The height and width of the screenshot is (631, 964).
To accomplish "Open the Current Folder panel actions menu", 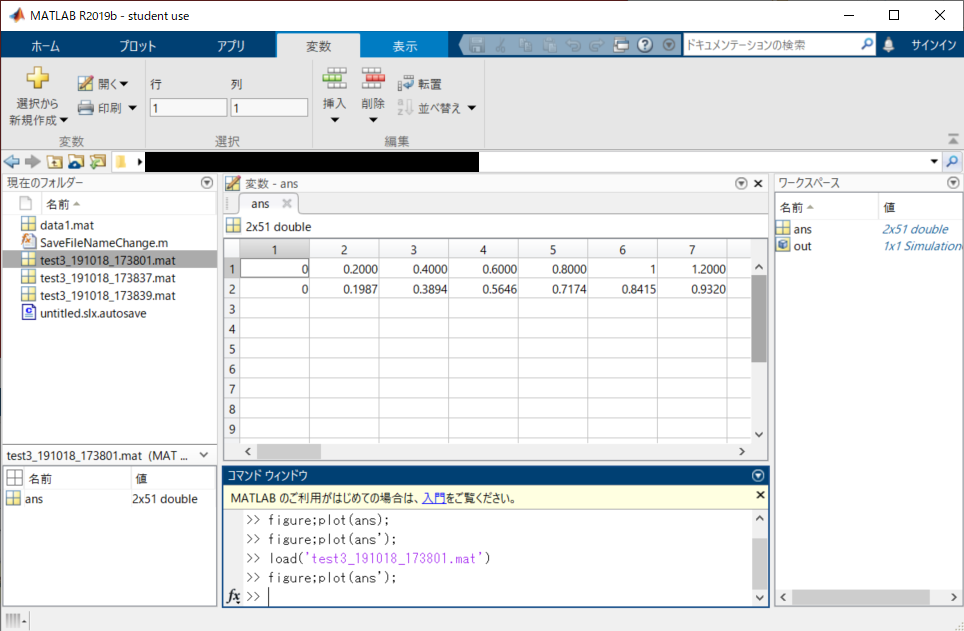I will coord(207,183).
